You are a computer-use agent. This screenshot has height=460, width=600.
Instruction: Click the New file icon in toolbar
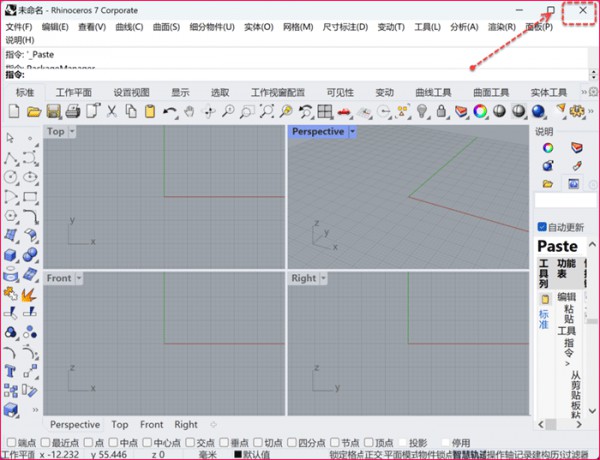(14, 111)
